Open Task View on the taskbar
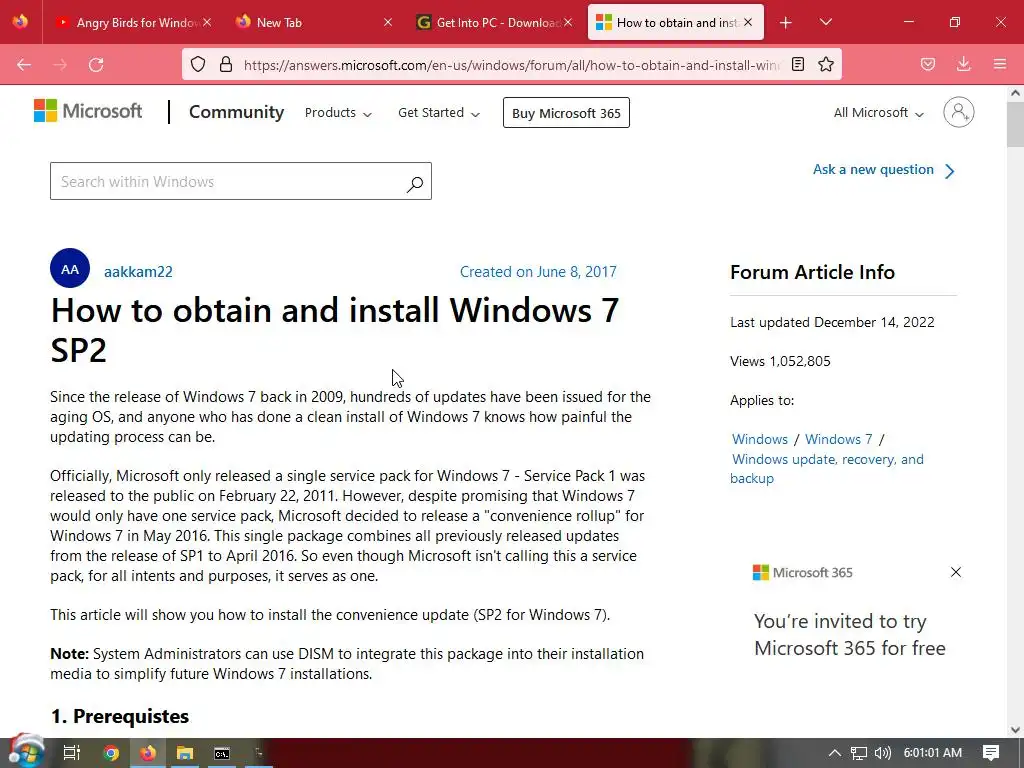This screenshot has width=1024, height=768. click(x=72, y=753)
